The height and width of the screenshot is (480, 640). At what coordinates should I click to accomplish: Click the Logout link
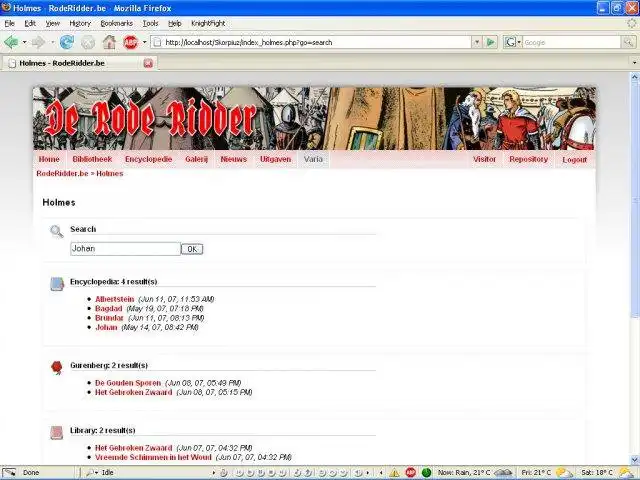pyautogui.click(x=575, y=160)
